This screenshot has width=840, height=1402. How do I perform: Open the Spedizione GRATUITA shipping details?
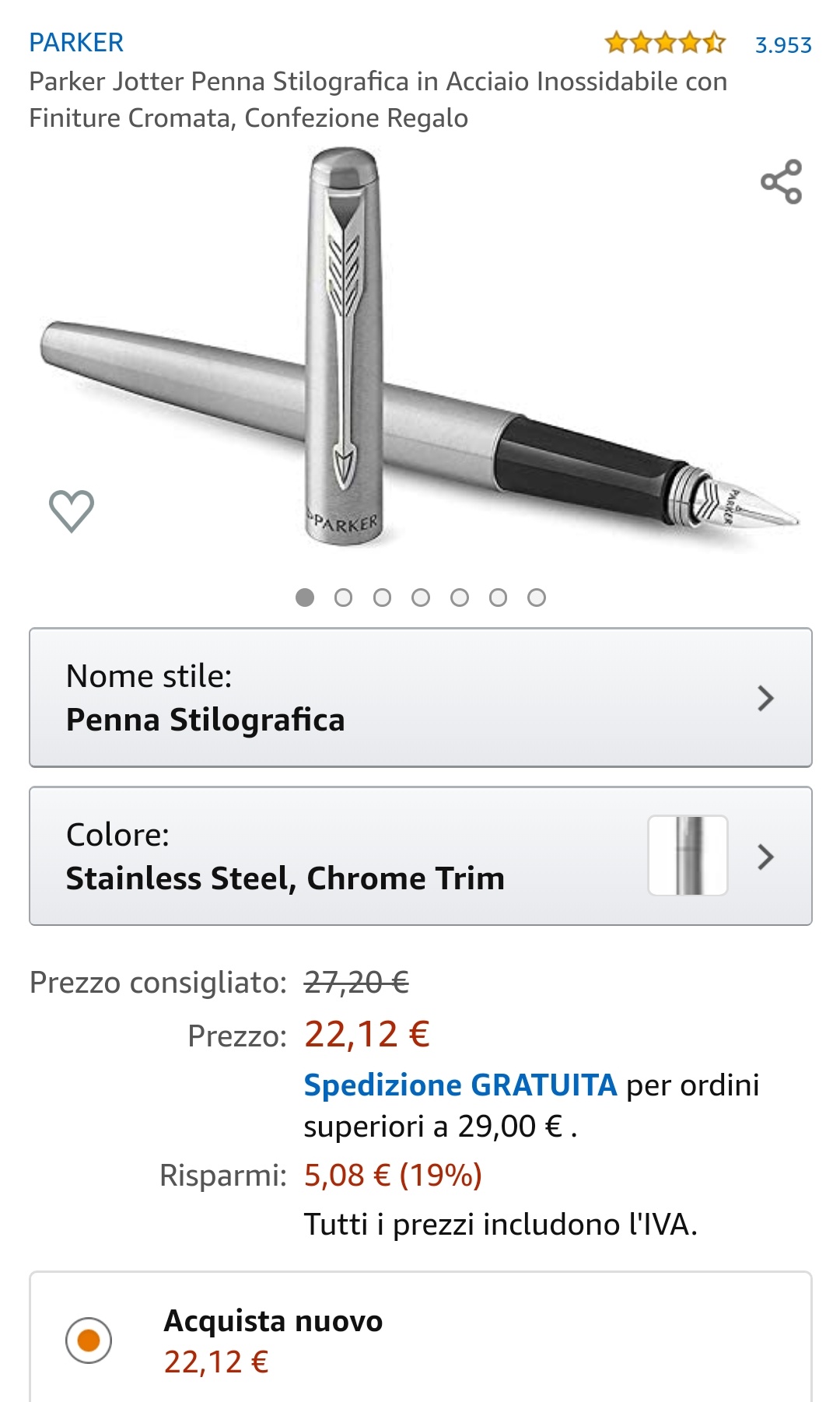460,1085
